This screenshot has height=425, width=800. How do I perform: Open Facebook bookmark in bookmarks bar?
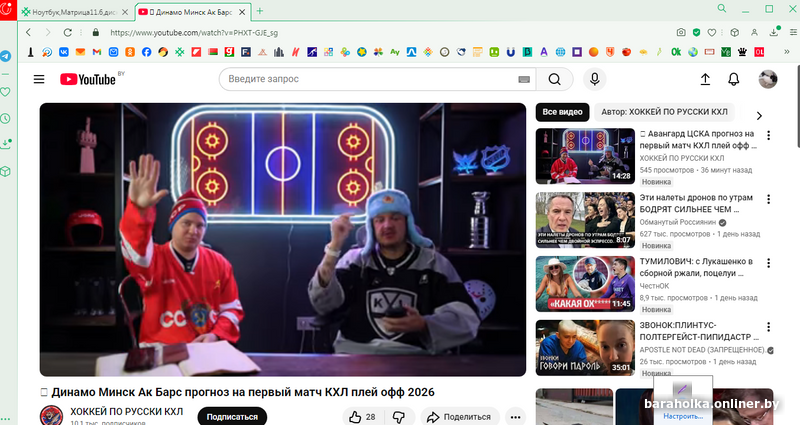click(x=146, y=52)
